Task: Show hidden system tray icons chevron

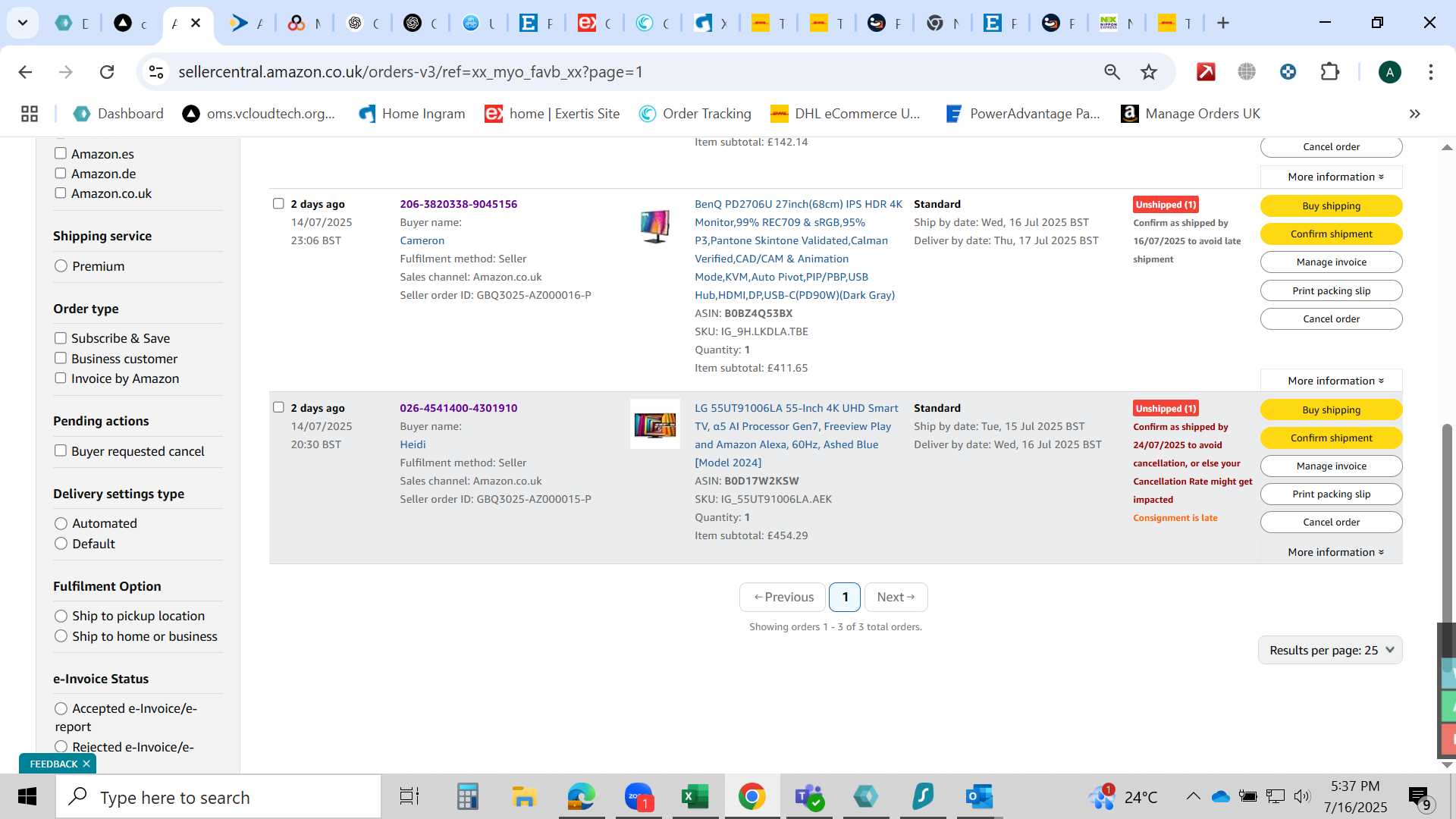Action: 1193,796
